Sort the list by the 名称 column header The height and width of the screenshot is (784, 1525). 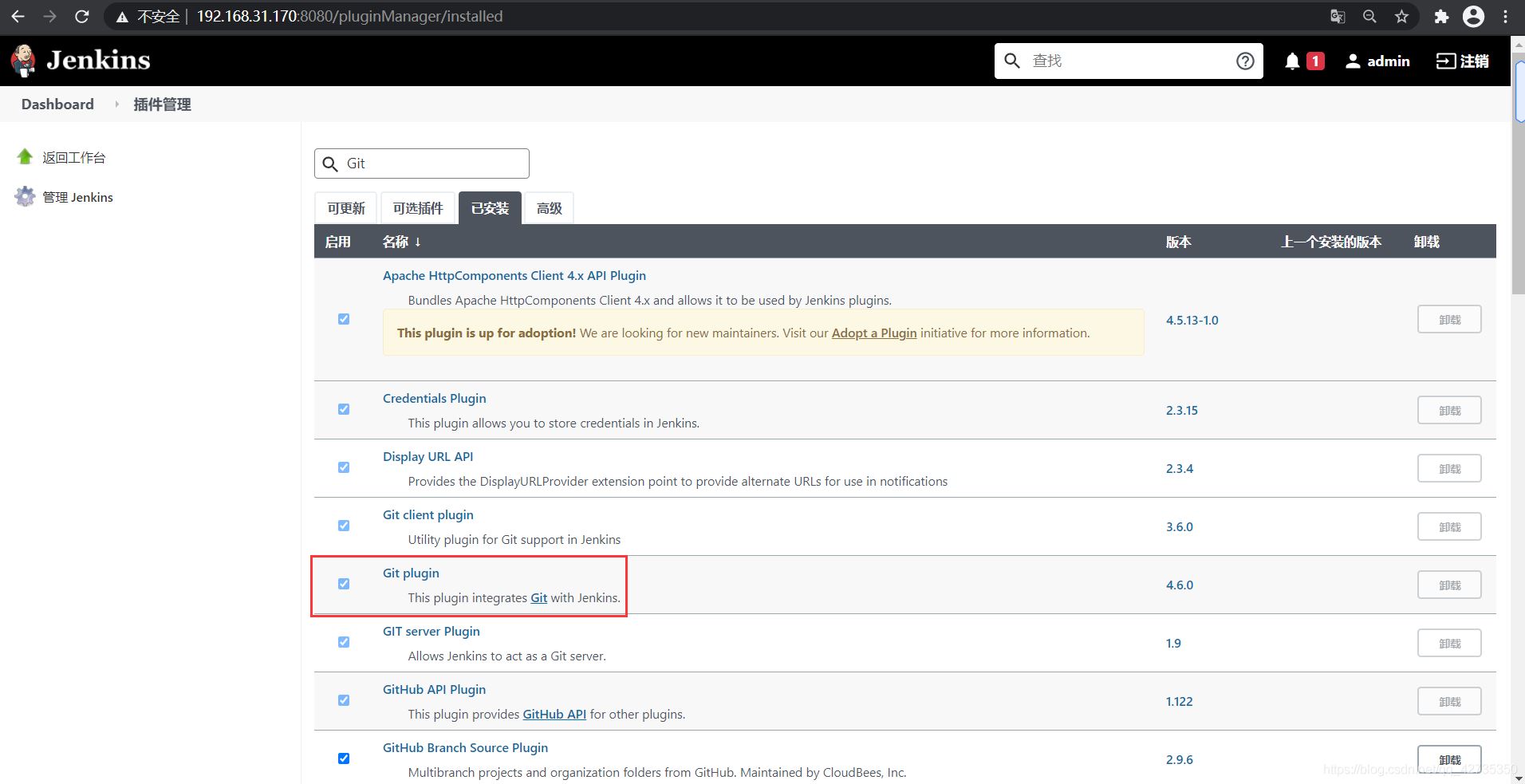pyautogui.click(x=401, y=242)
